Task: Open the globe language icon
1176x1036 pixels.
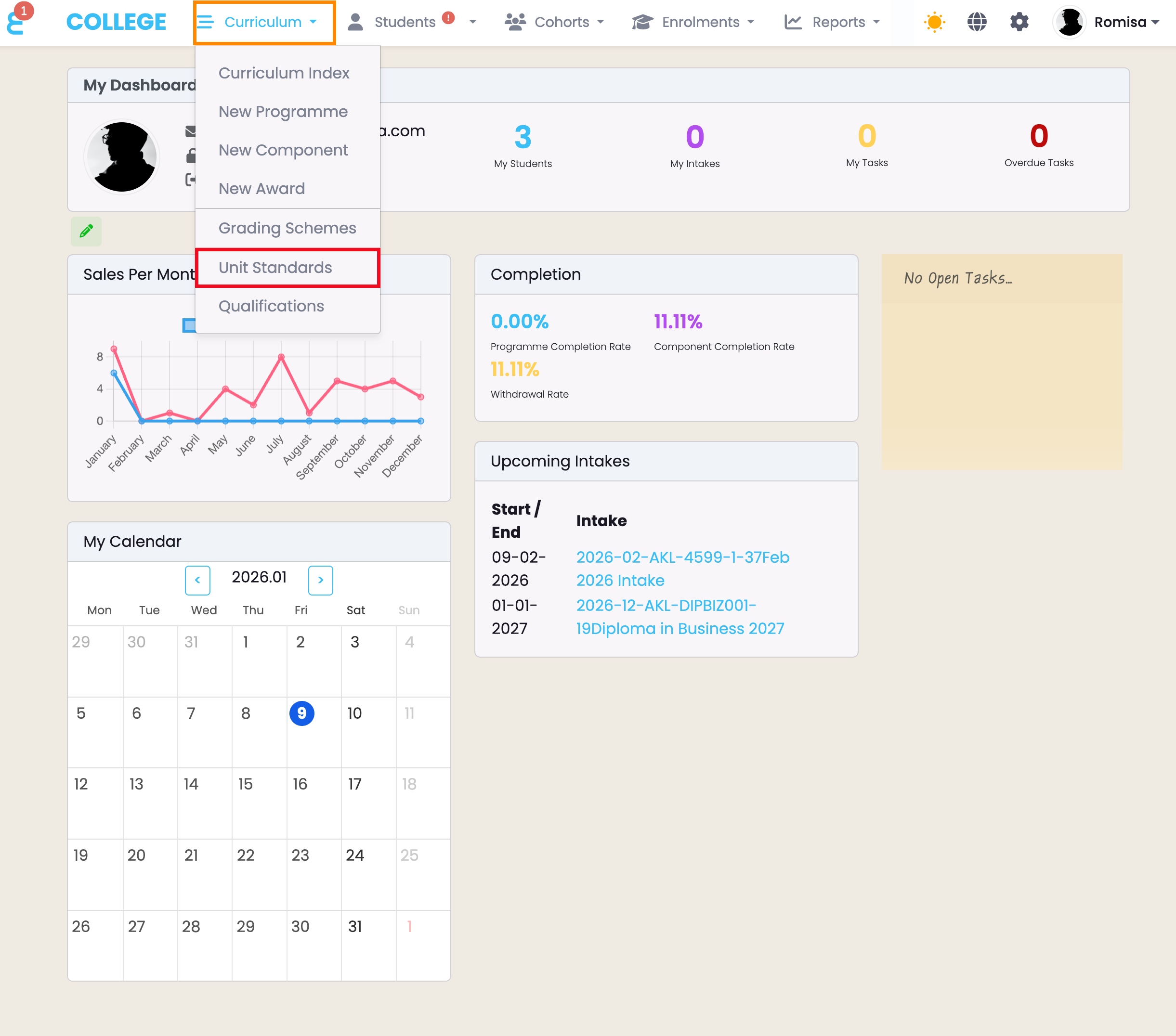Action: click(x=976, y=22)
